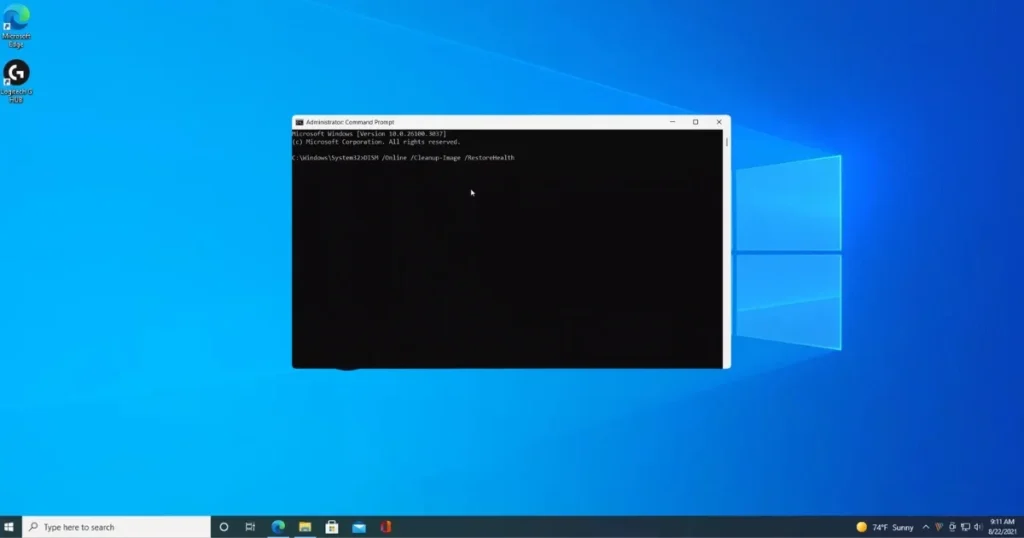This screenshot has height=538, width=1024.
Task: Open the network status tray icon
Action: click(x=965, y=527)
